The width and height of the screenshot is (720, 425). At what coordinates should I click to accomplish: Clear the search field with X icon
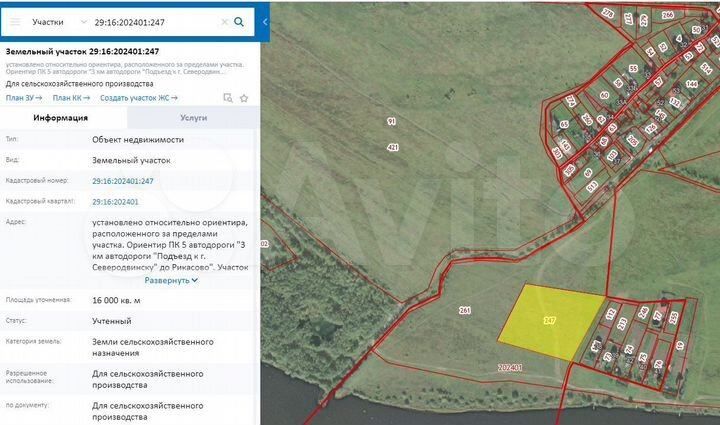(225, 22)
